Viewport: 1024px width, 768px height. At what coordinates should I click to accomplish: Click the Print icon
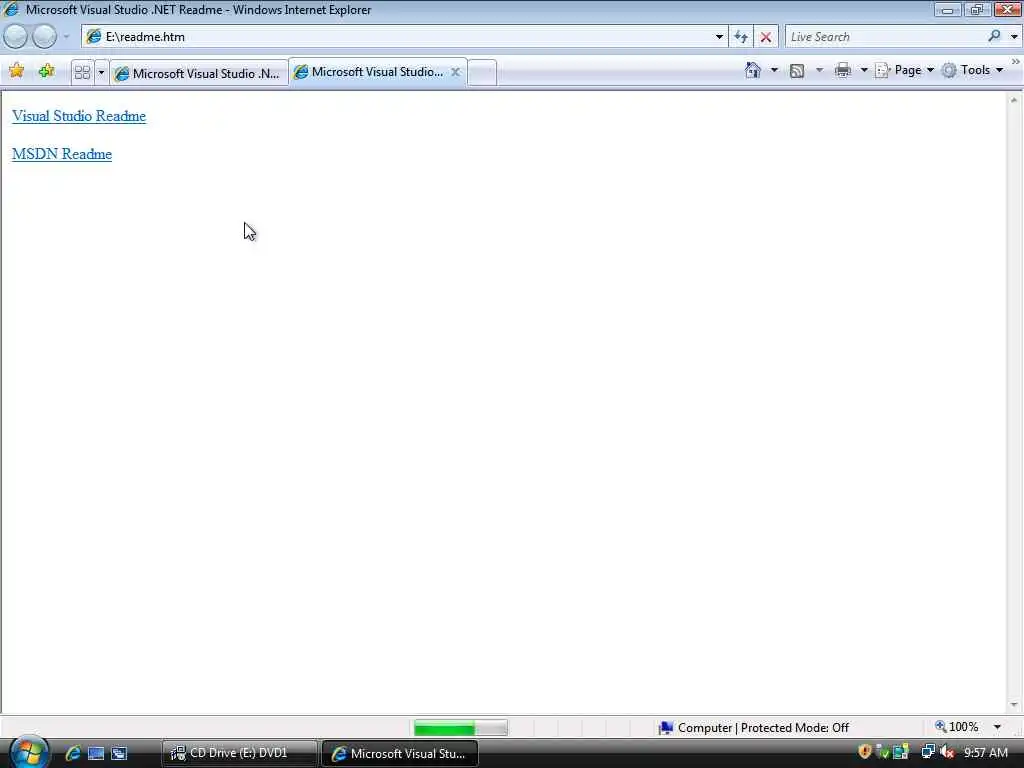click(x=842, y=70)
